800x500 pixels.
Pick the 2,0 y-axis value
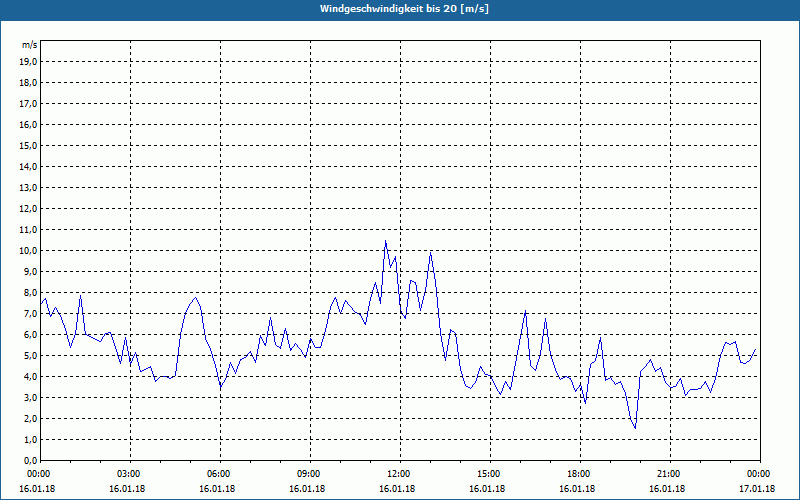coord(31,419)
